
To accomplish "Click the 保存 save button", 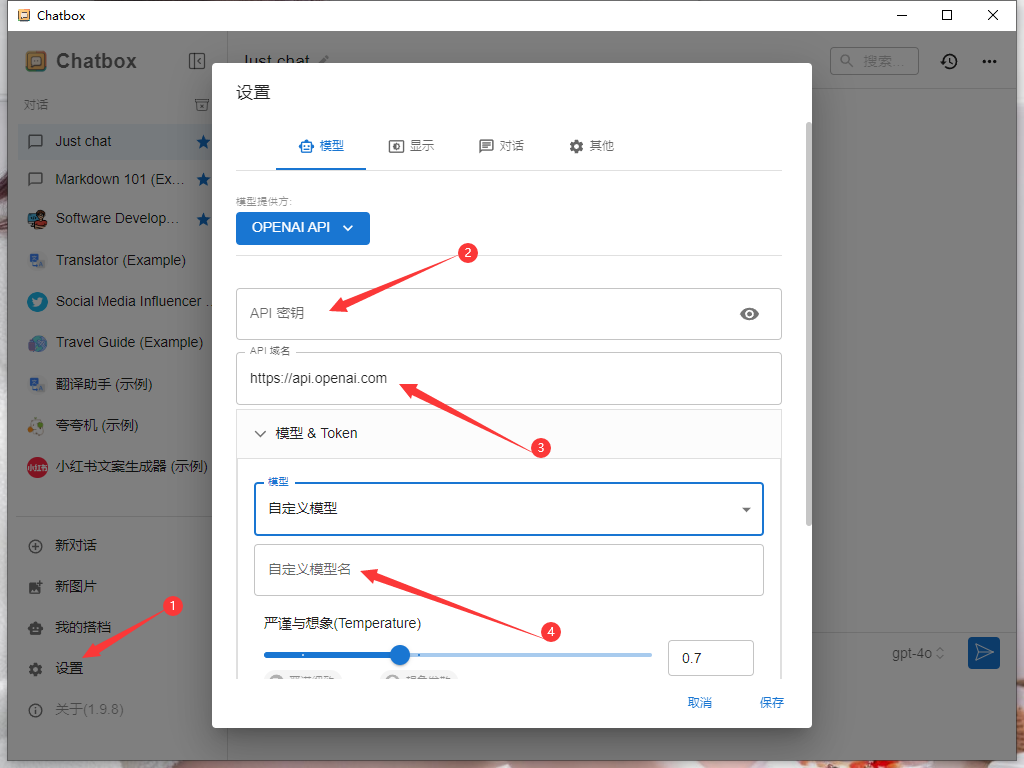I will 771,703.
